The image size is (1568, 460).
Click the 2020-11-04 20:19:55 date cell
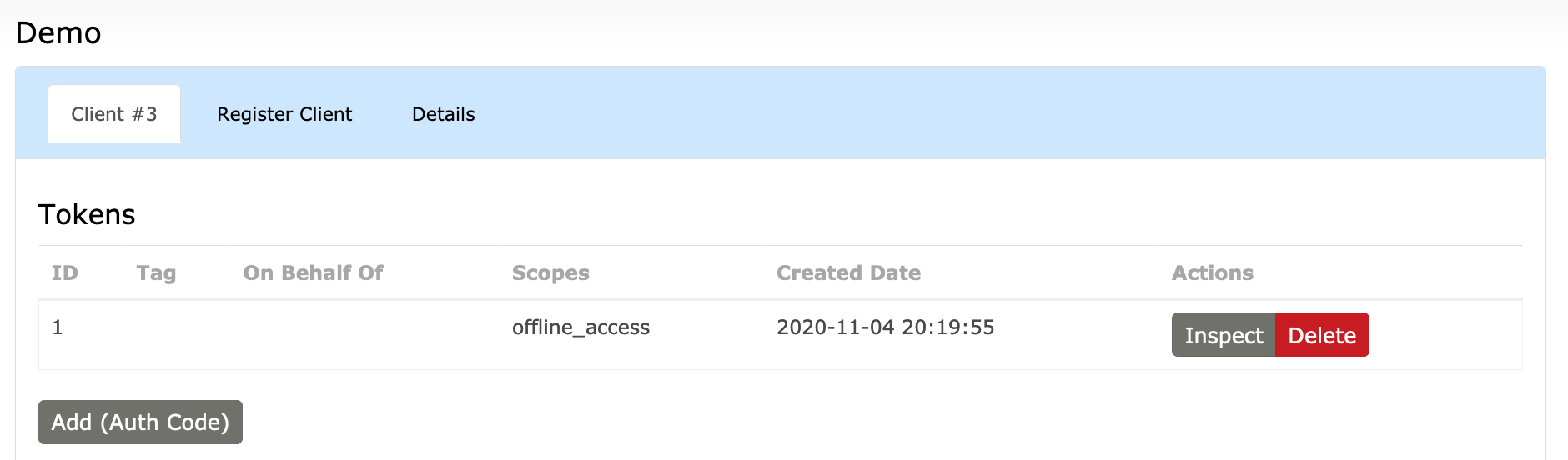pos(885,327)
